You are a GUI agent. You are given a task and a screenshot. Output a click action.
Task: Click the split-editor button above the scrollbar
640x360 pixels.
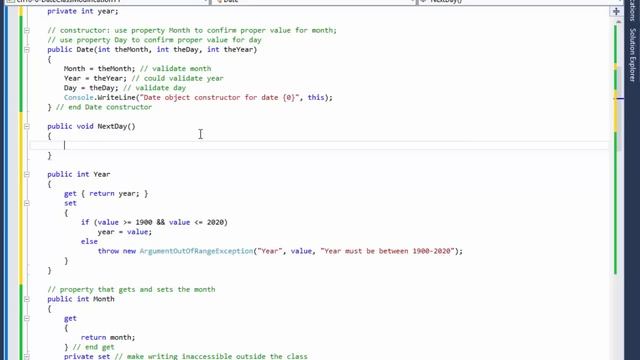(x=616, y=11)
